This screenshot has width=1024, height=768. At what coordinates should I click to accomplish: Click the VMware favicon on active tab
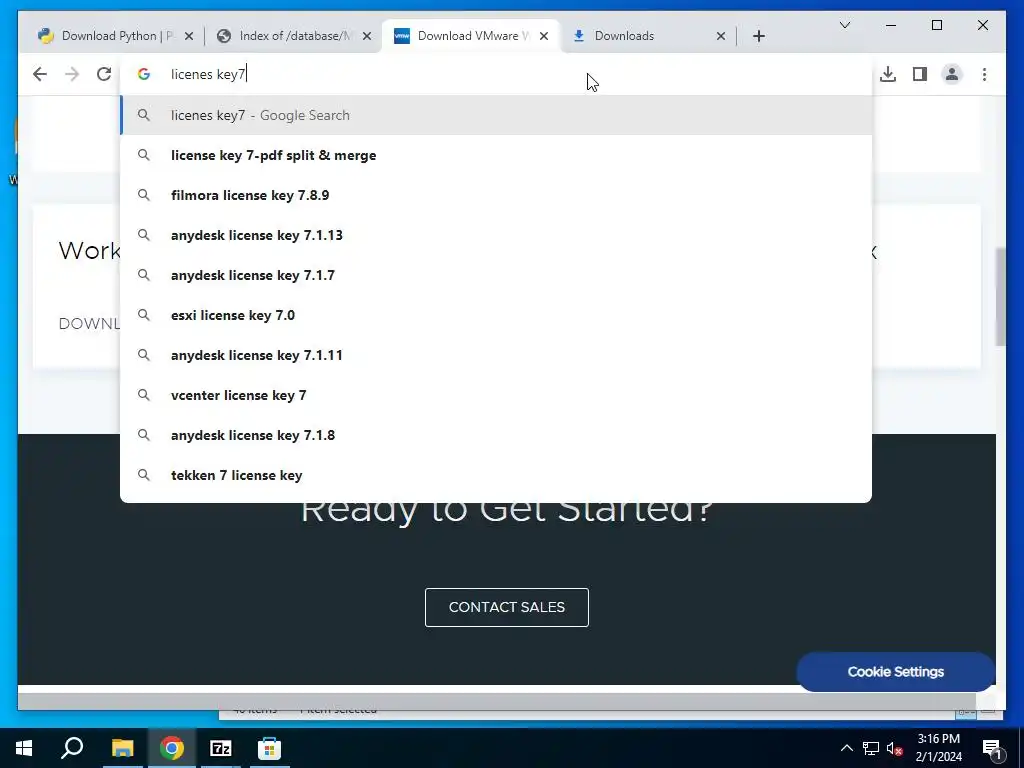point(402,36)
